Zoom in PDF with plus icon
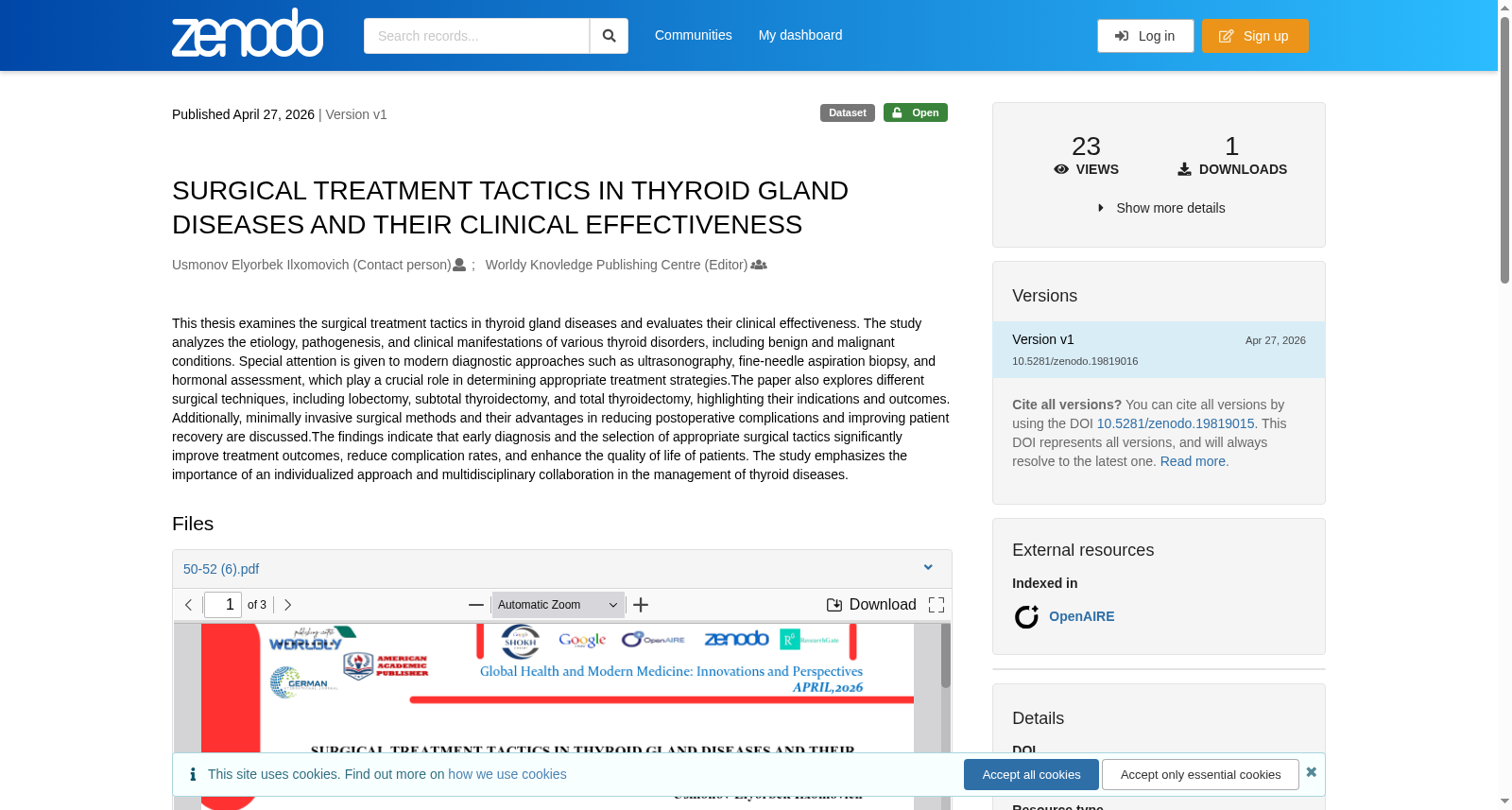This screenshot has height=810, width=1512. [641, 605]
